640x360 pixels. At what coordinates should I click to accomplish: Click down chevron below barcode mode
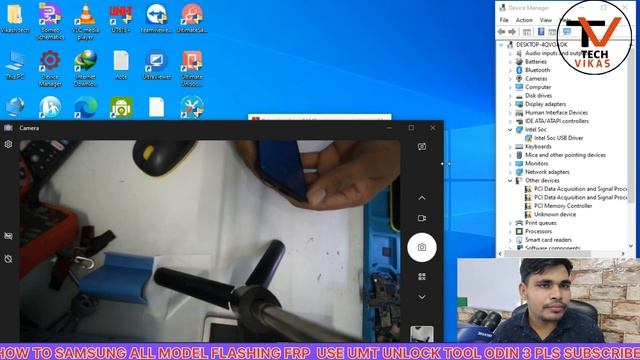(x=422, y=297)
